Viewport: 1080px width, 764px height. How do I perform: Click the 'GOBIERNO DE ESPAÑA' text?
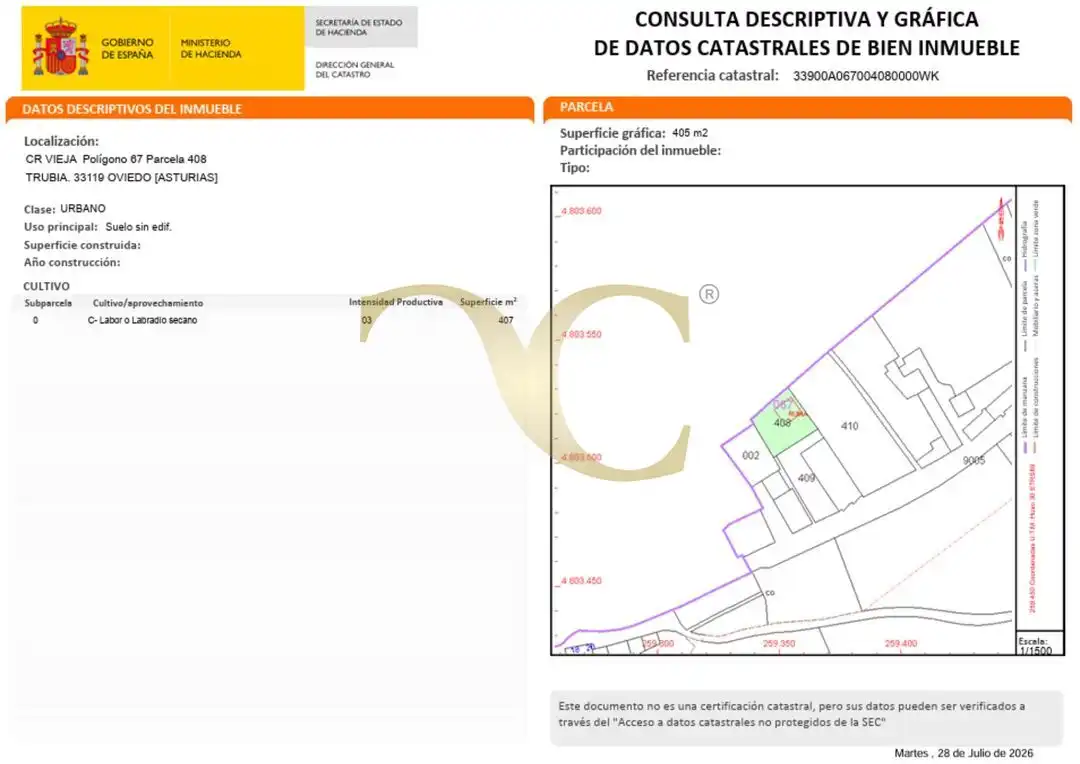tap(127, 48)
